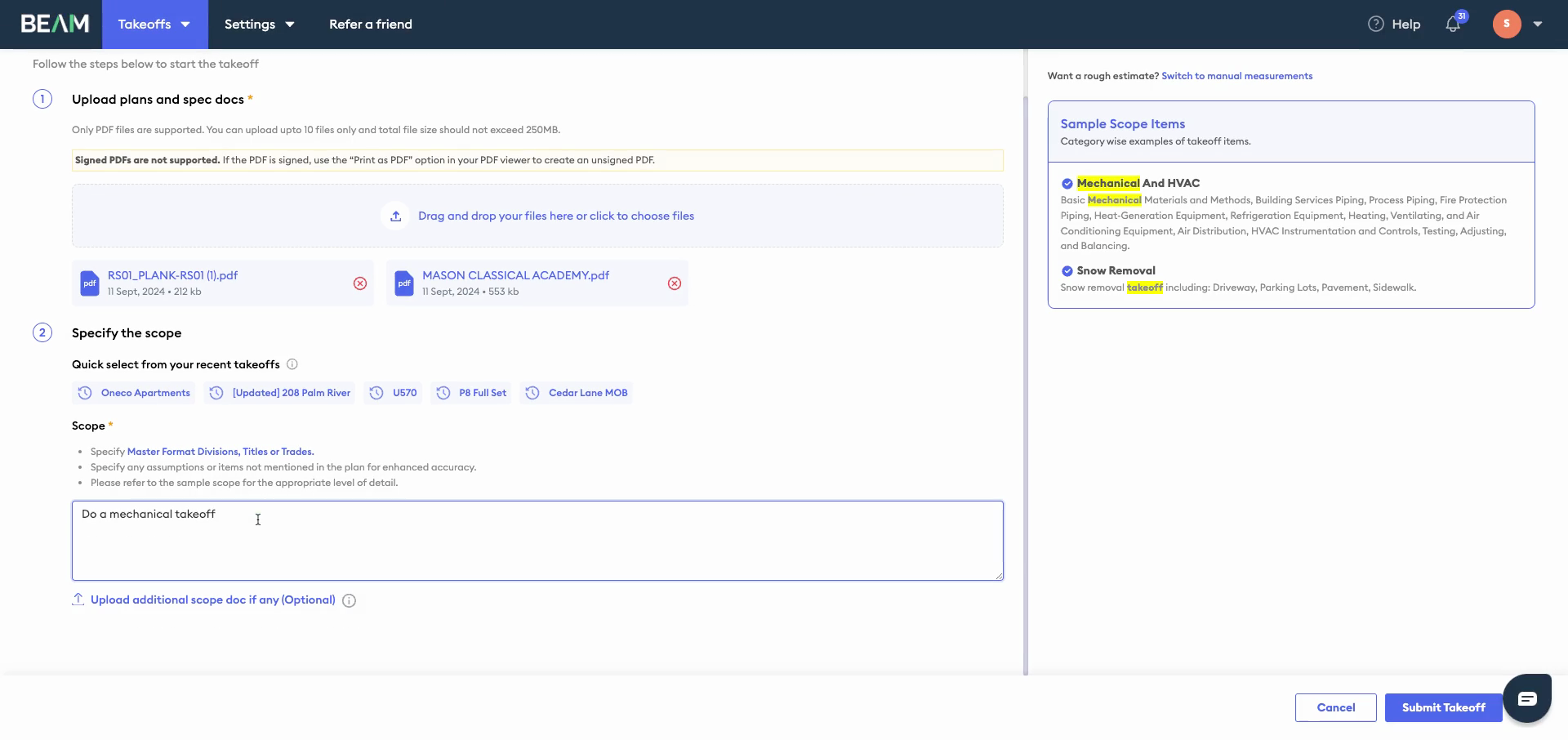Click the Cancel button
This screenshot has width=1568, height=740.
tap(1336, 708)
